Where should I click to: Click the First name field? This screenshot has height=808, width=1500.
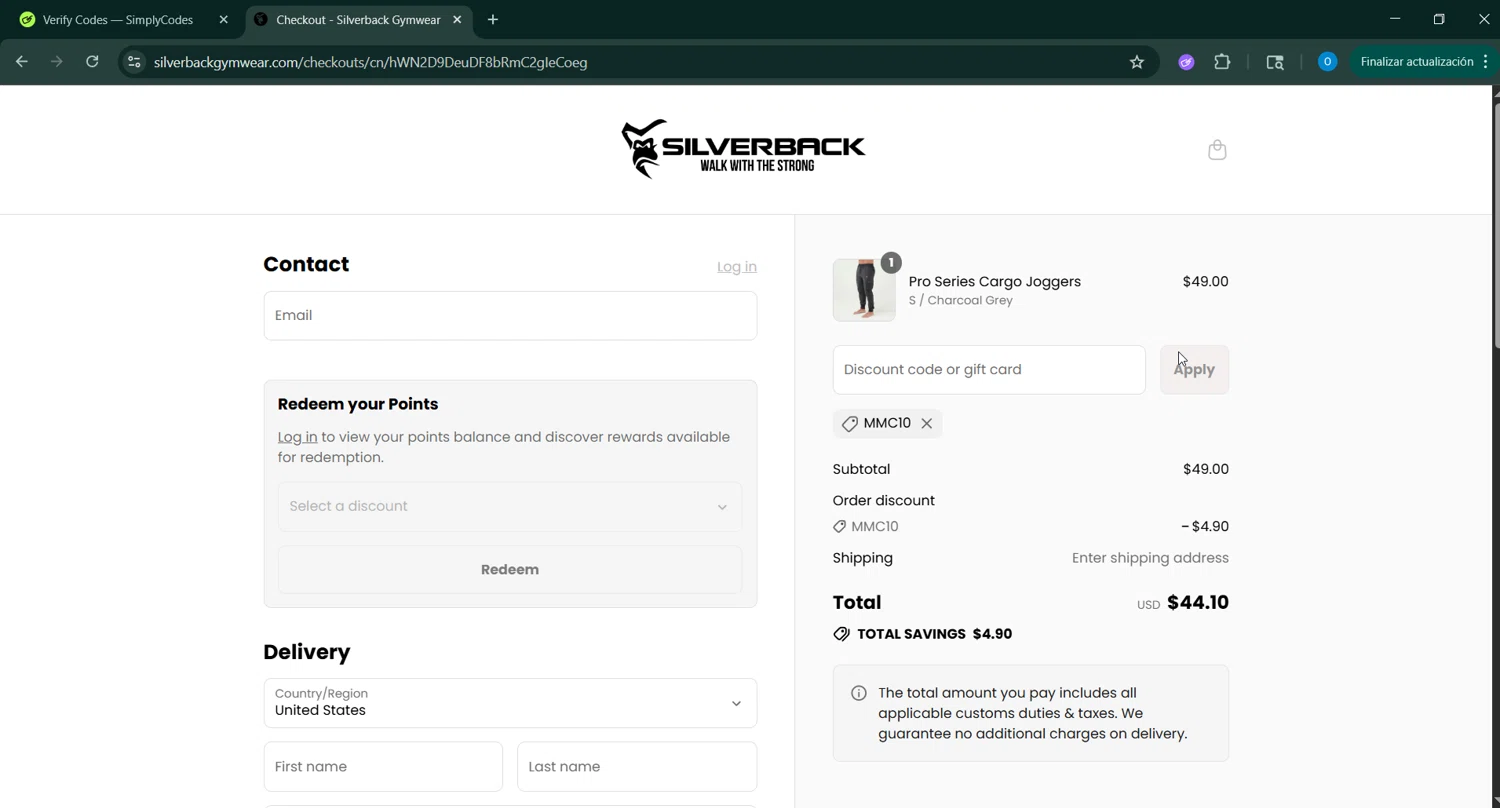[383, 767]
